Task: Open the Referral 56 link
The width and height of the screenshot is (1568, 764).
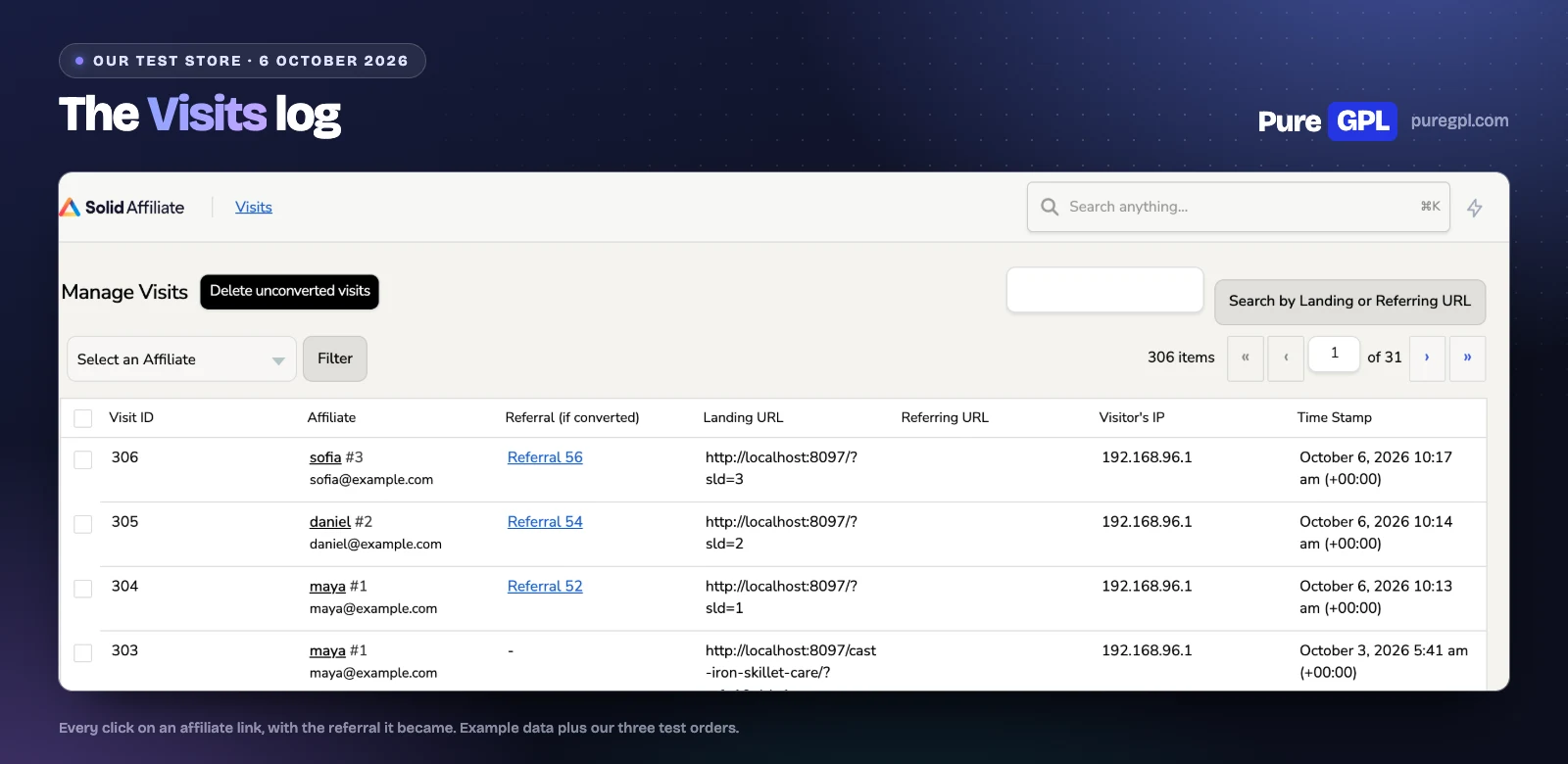Action: (545, 457)
